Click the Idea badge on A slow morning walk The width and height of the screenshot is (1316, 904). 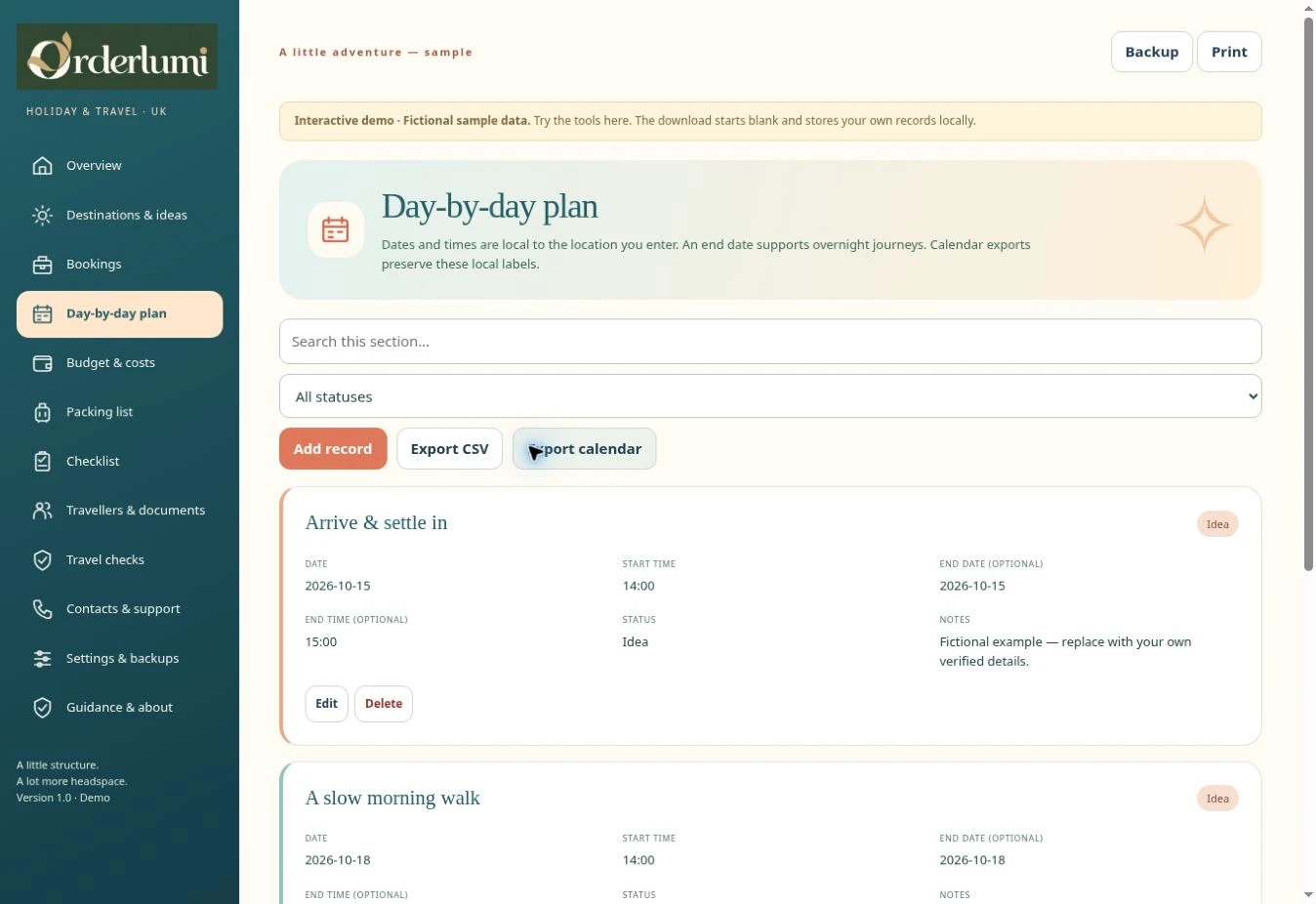1217,799
